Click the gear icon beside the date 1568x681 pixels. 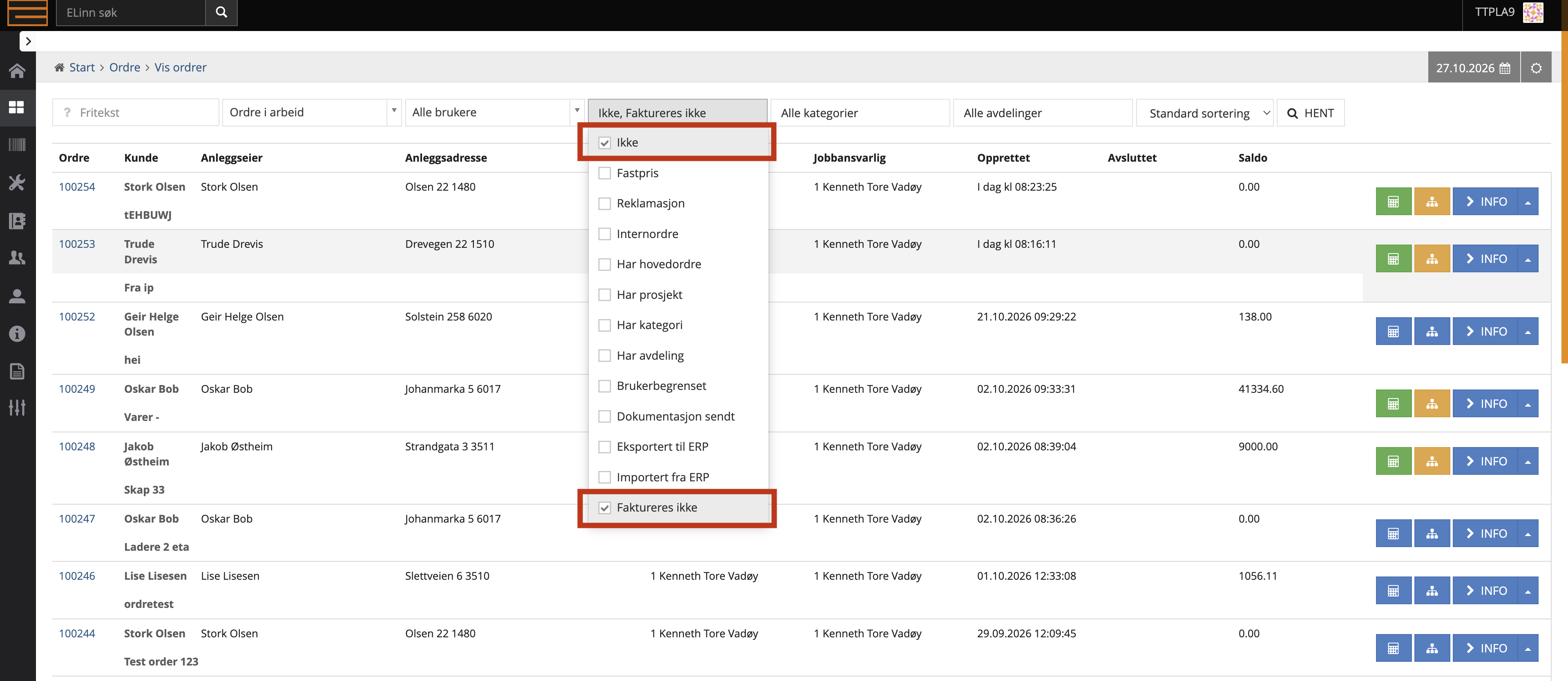[1536, 67]
